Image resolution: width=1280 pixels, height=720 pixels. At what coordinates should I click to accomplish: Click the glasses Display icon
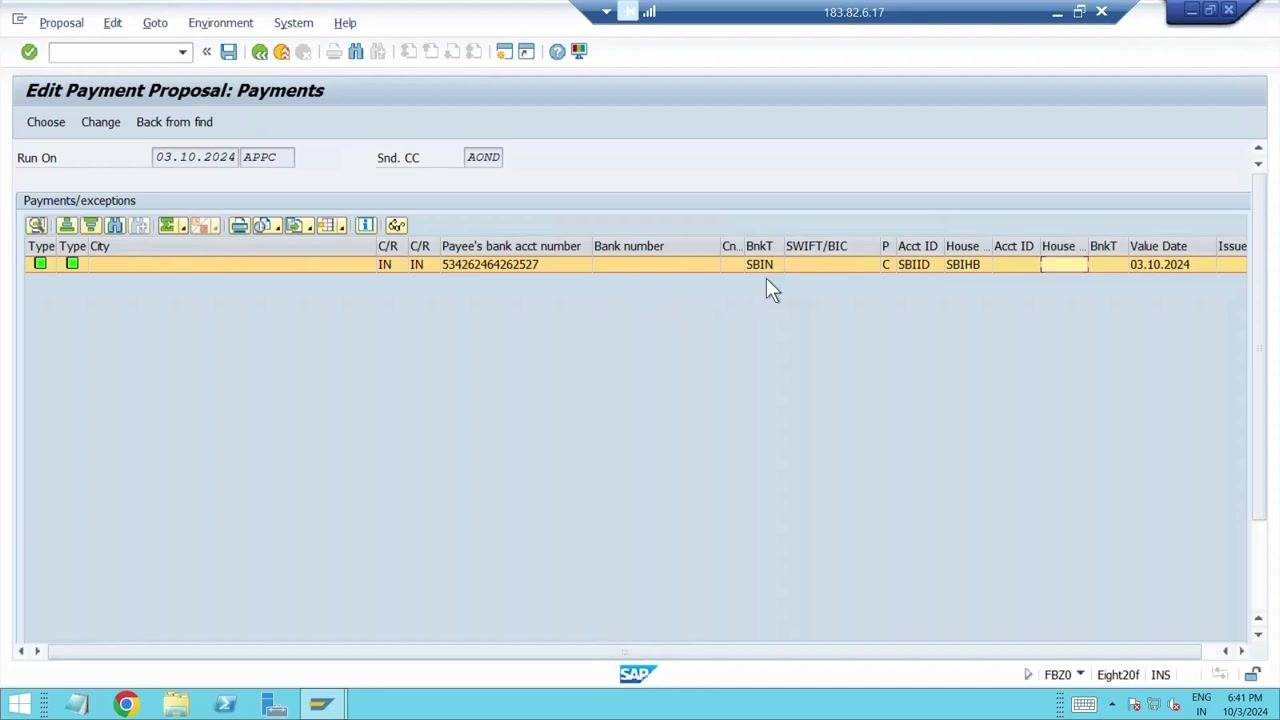click(x=397, y=225)
